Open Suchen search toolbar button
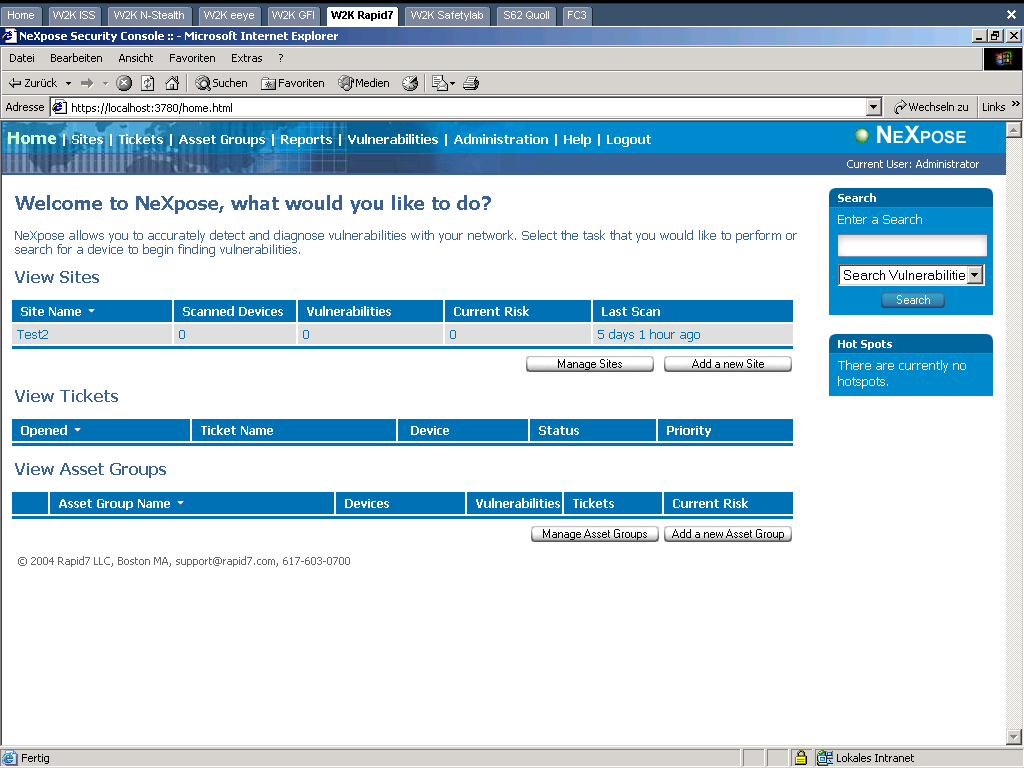1024x768 pixels. 221,83
